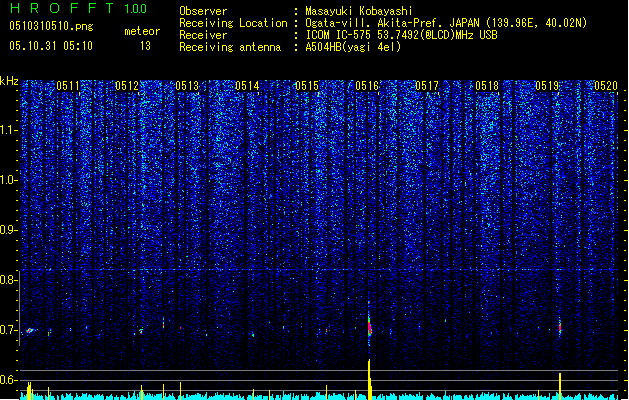Click the 1.1 kHz frequency label
Viewport: 629px width, 400px height.
[x=9, y=130]
